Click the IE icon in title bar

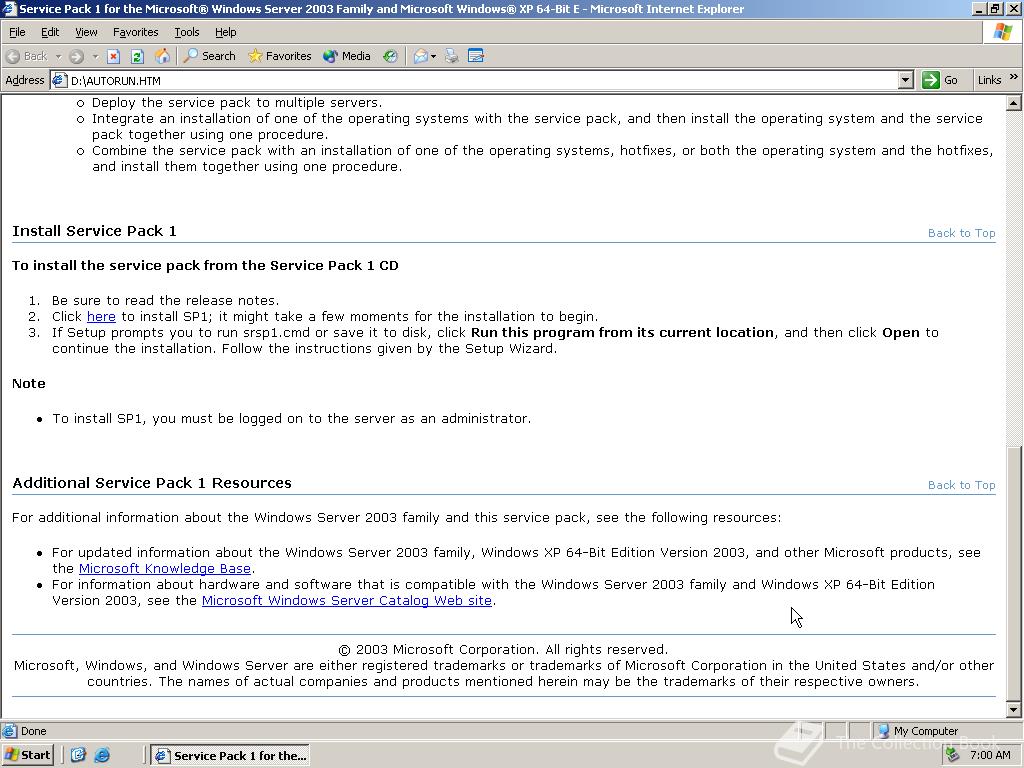click(x=9, y=9)
